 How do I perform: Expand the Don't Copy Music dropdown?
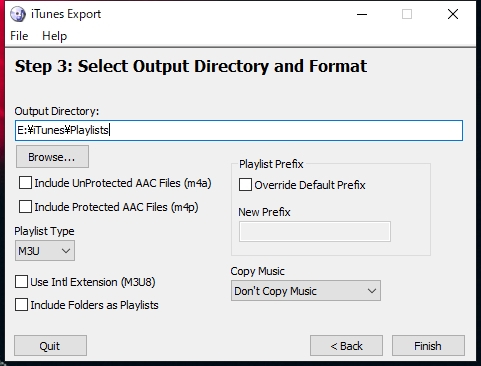tap(306, 291)
